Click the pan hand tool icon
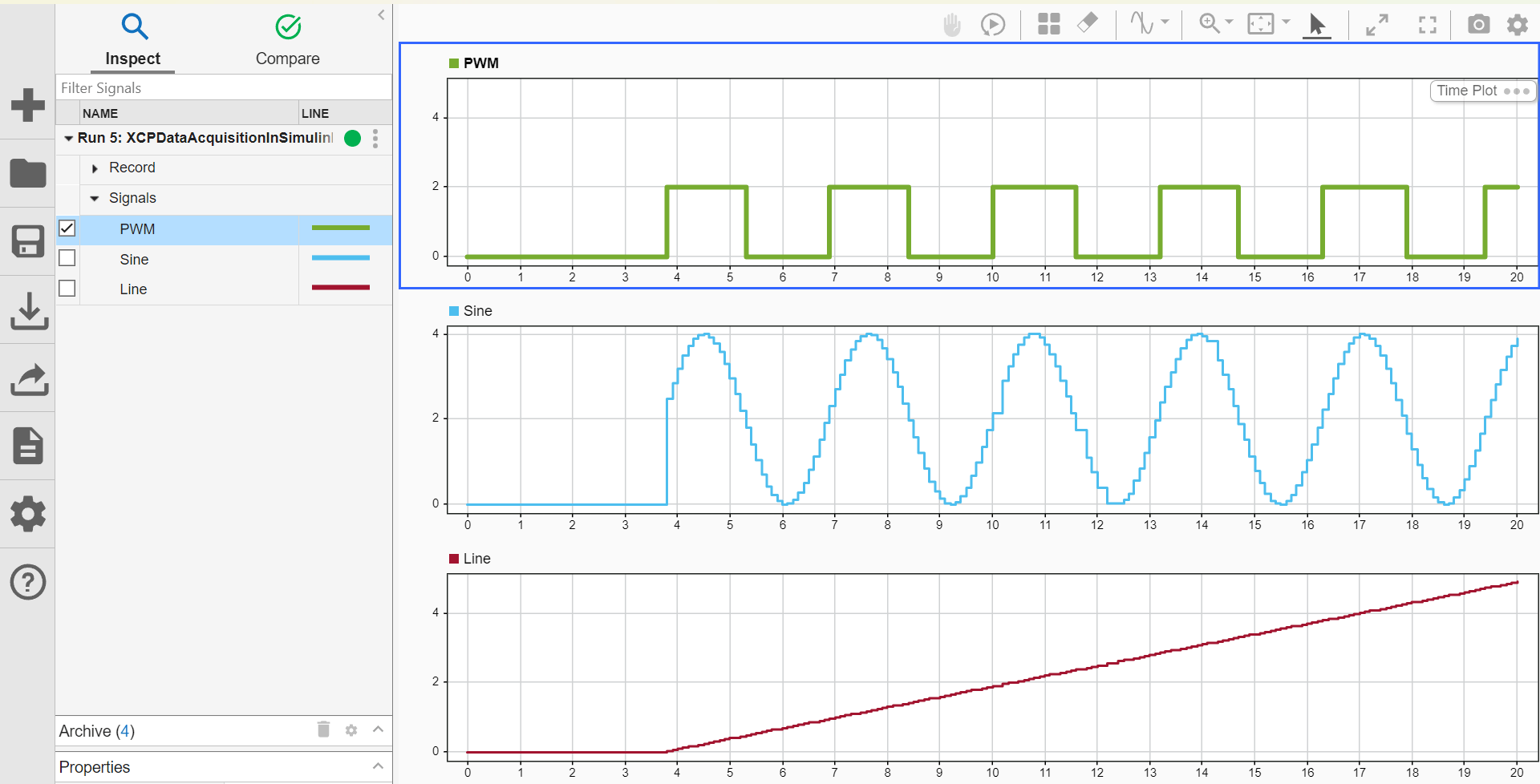The height and width of the screenshot is (784, 1540). click(x=952, y=25)
